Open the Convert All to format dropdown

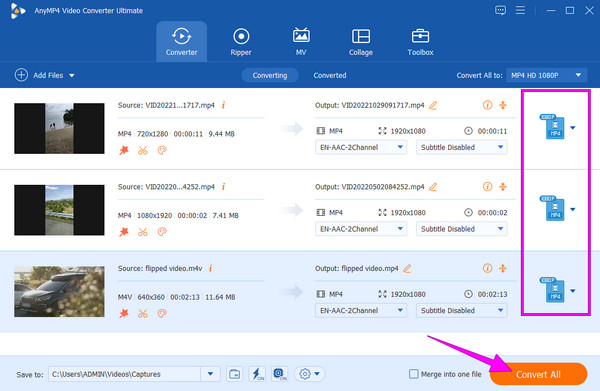[546, 75]
